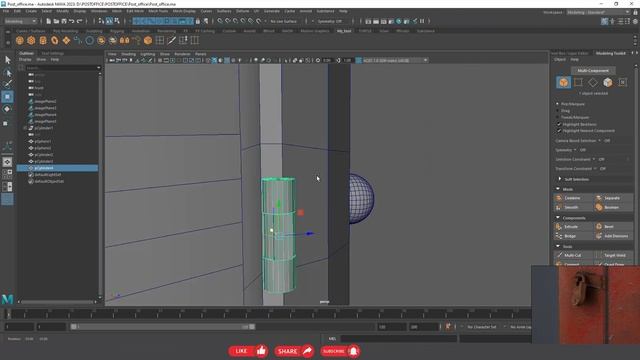Click the Combine button
This screenshot has height=360, width=640.
click(573, 198)
